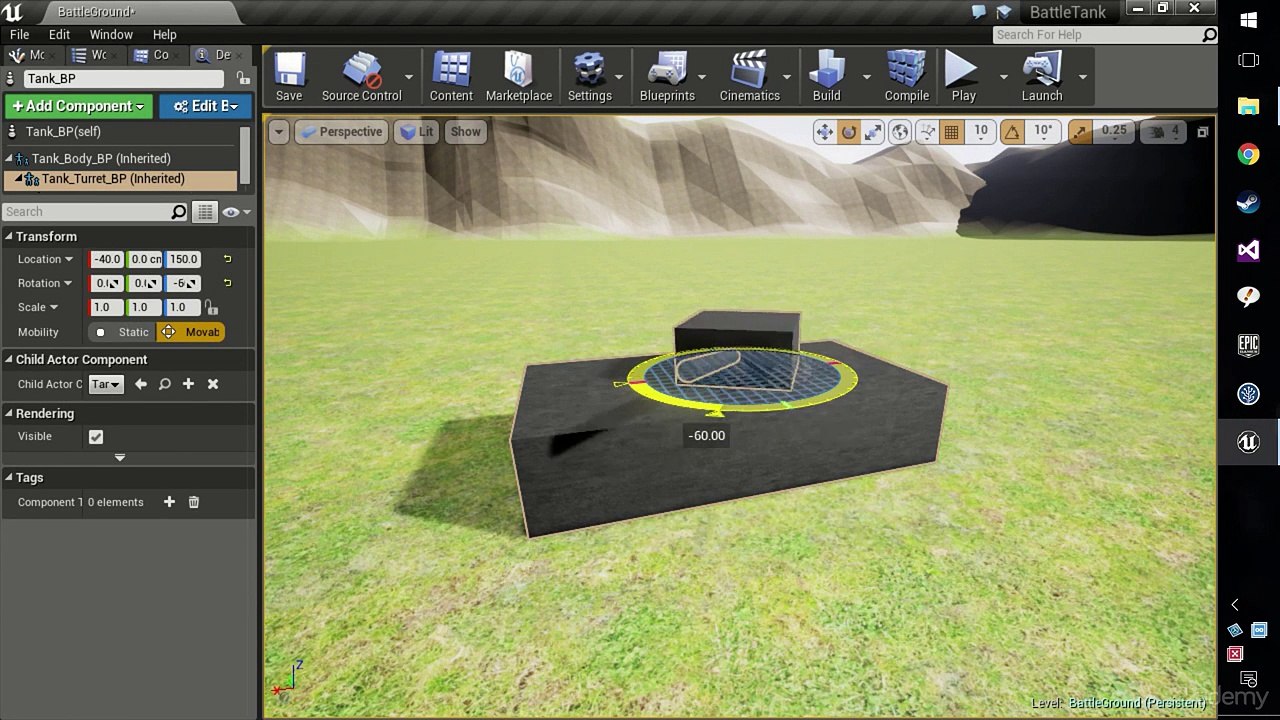This screenshot has height=720, width=1280.
Task: Toggle the scale ratio lock
Action: (x=212, y=308)
